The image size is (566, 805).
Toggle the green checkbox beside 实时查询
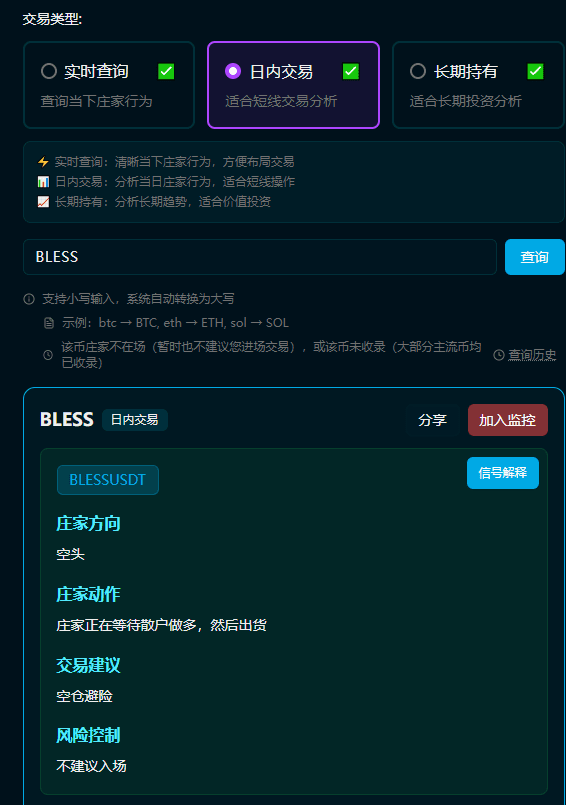[x=166, y=71]
